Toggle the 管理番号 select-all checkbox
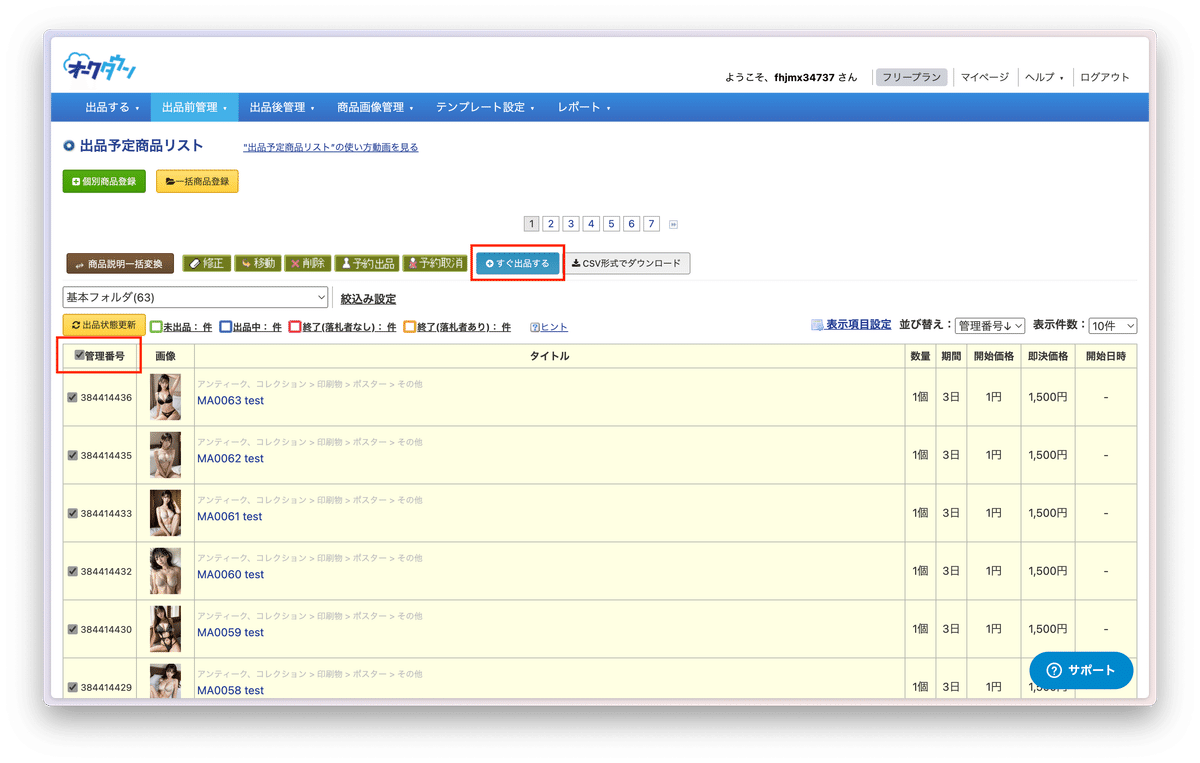 80,355
